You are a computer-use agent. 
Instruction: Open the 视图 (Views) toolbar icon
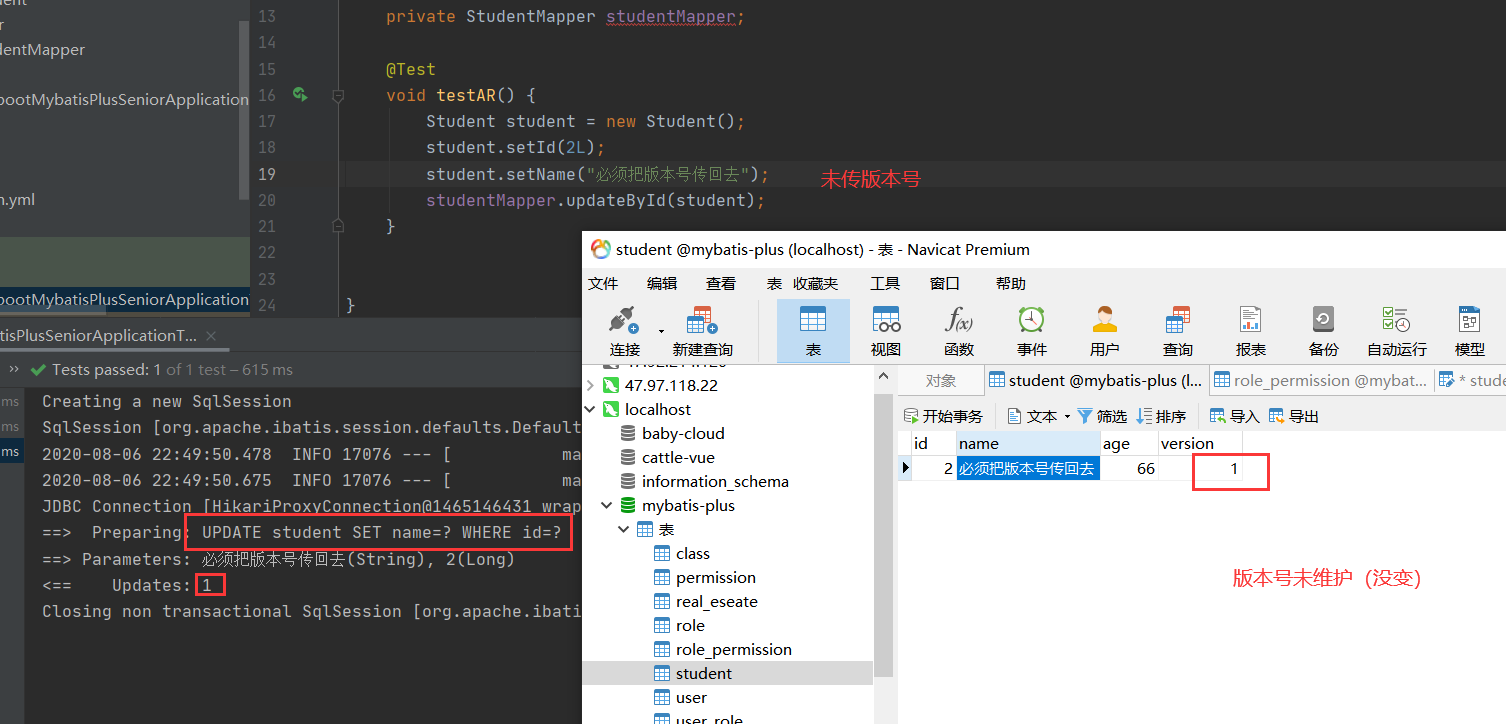[885, 330]
